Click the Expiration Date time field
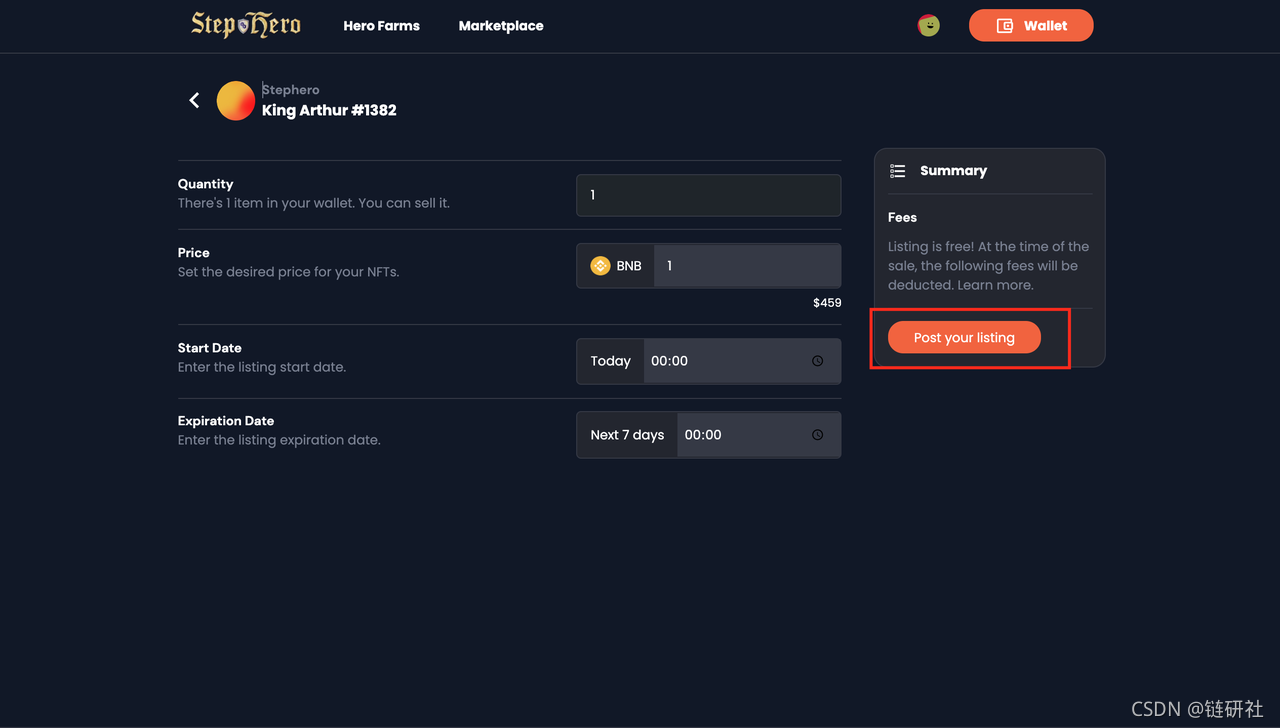 pyautogui.click(x=758, y=435)
